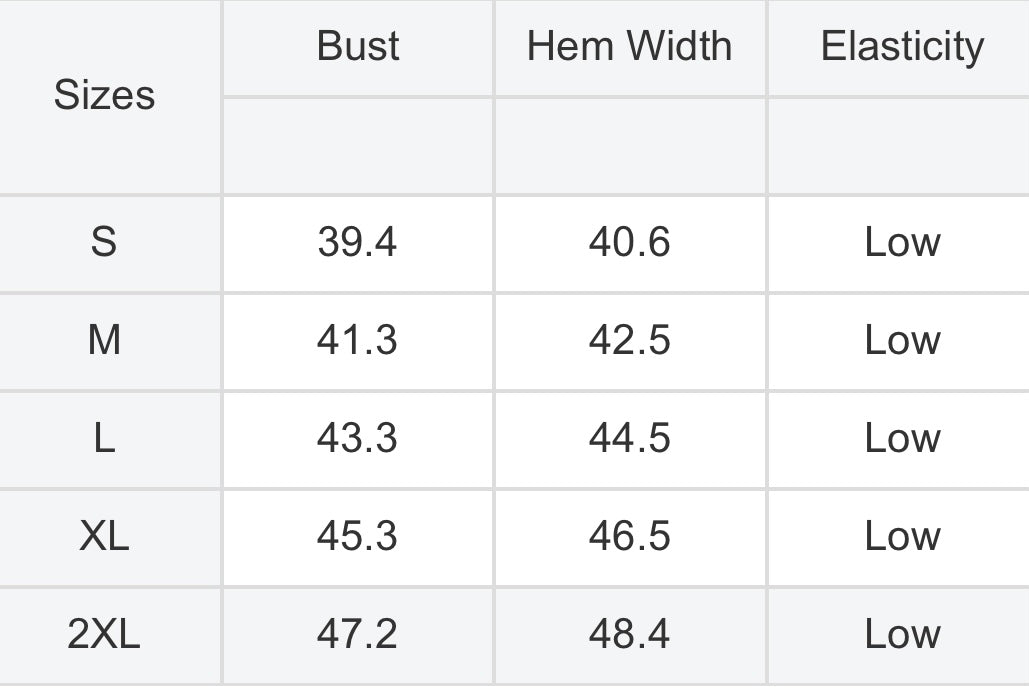Click bust value 47.2

[358, 634]
